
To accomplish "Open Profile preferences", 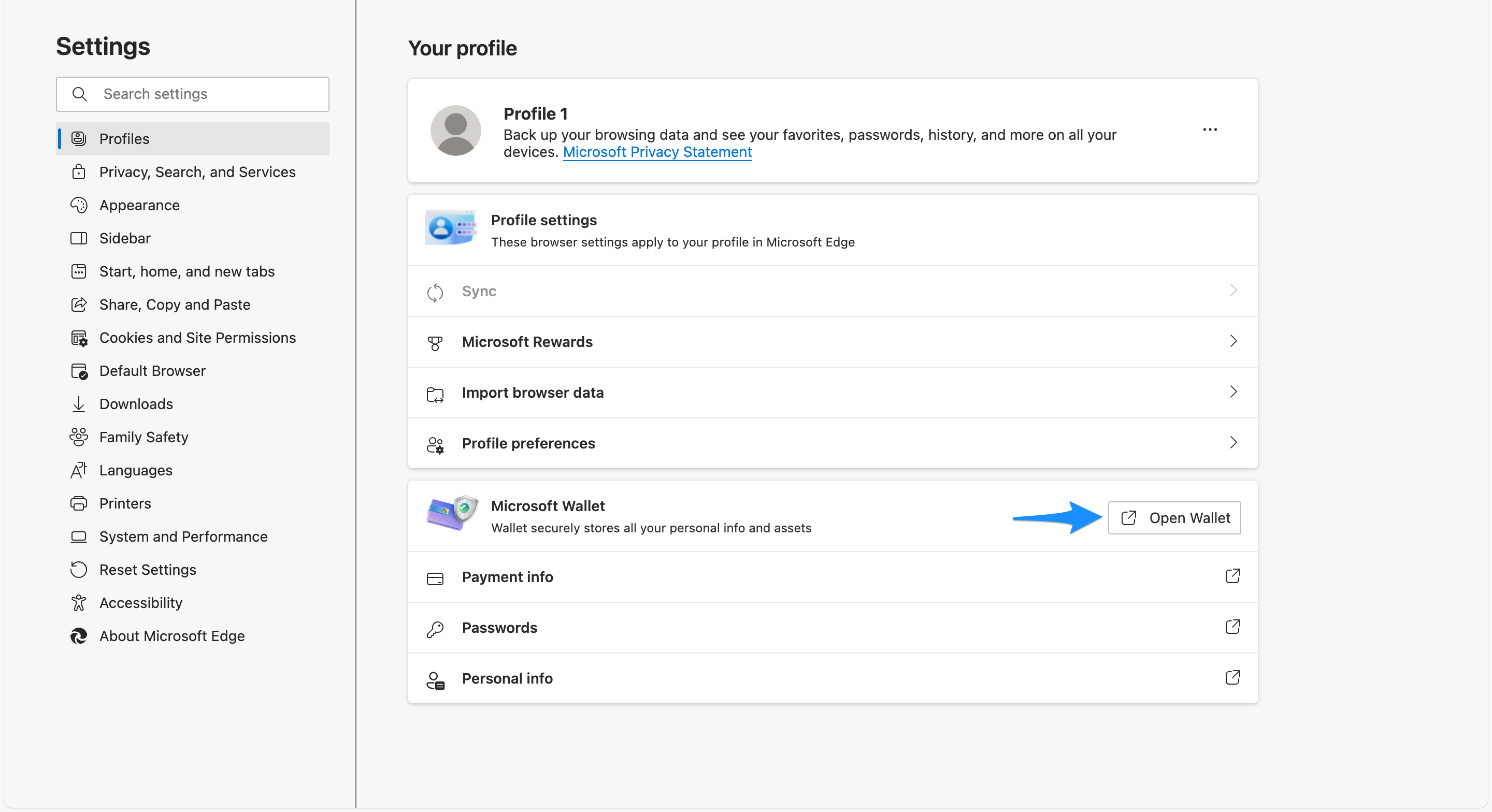I will tap(833, 444).
